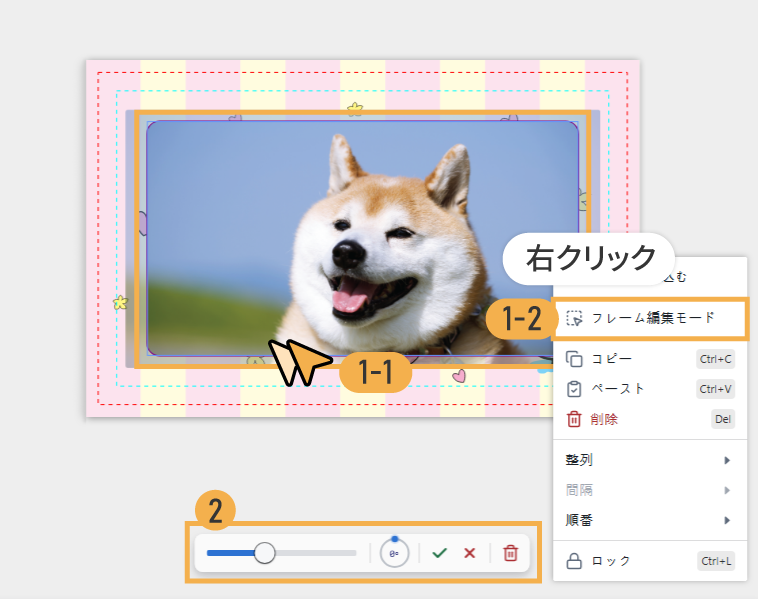Choose ペースト from the context menu

[x=617, y=389]
